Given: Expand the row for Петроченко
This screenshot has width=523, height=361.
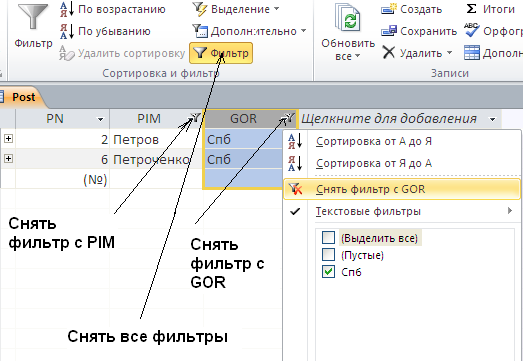Looking at the screenshot, I should [x=8, y=158].
